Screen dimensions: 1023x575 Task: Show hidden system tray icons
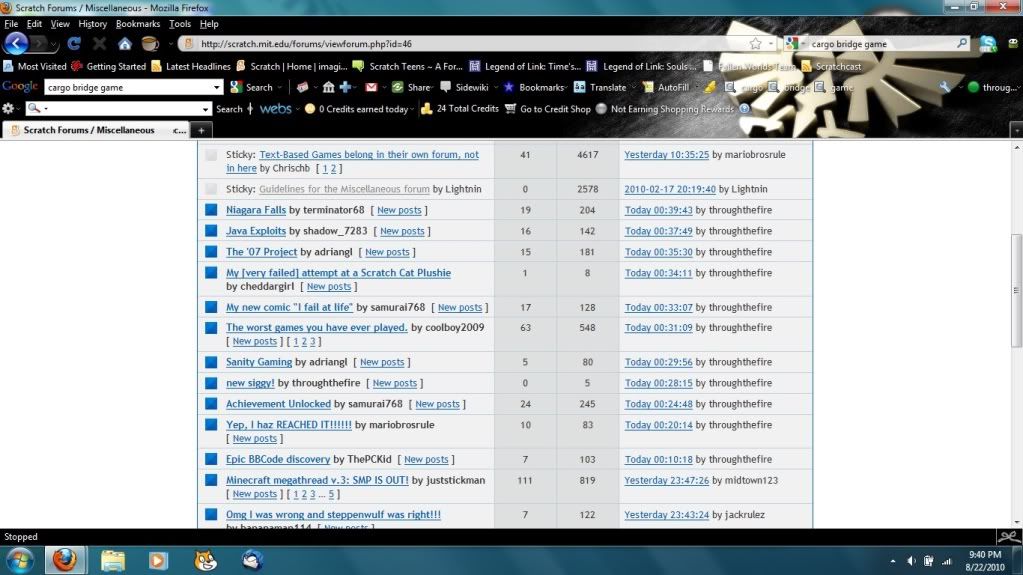tap(892, 561)
